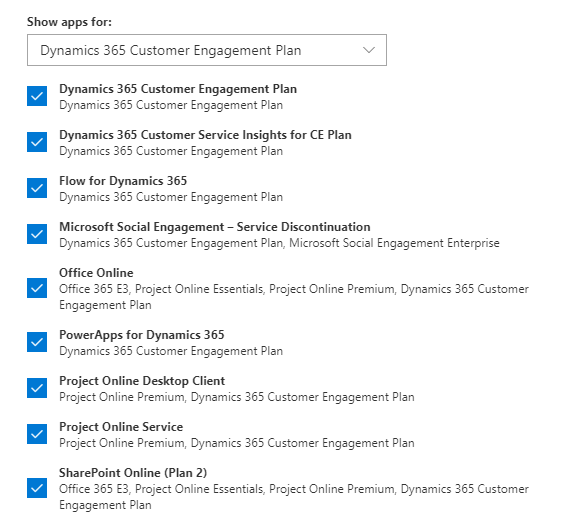Click the dropdown chevron arrow
The width and height of the screenshot is (563, 527).
(x=369, y=50)
